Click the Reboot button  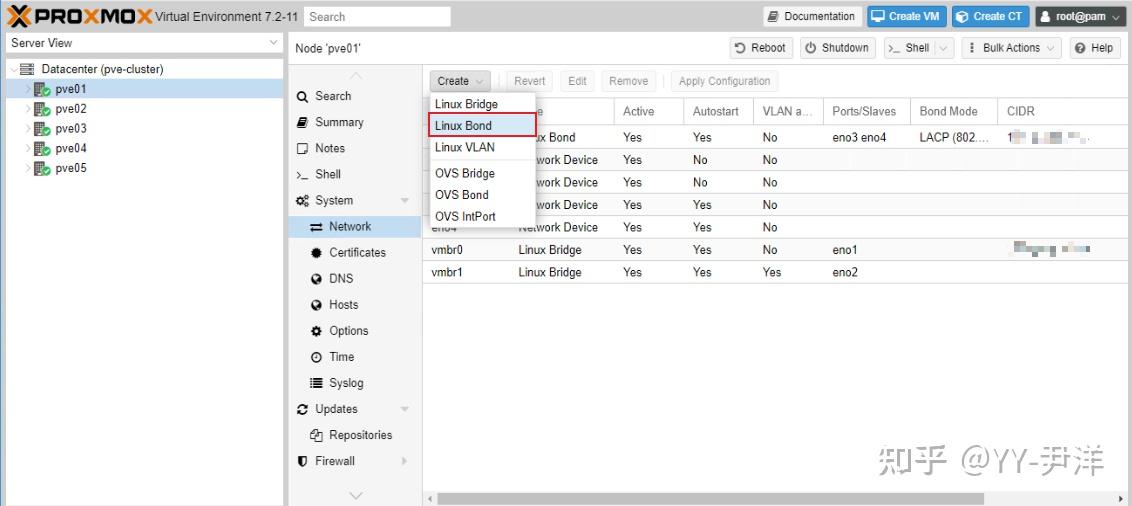click(x=761, y=48)
